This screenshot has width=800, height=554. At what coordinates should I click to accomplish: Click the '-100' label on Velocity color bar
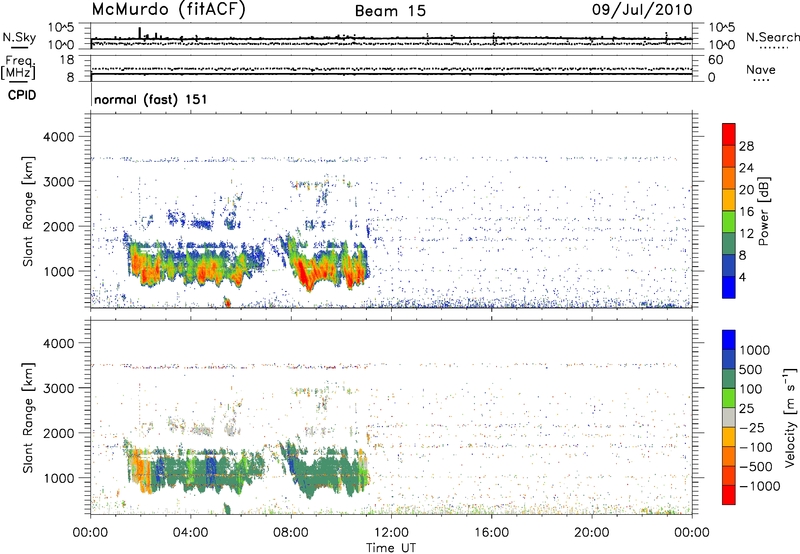756,447
